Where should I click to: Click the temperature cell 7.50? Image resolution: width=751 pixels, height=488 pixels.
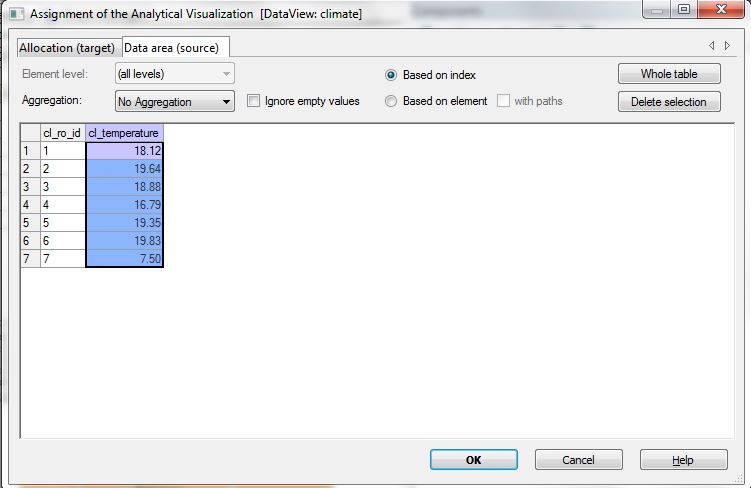tap(125, 259)
